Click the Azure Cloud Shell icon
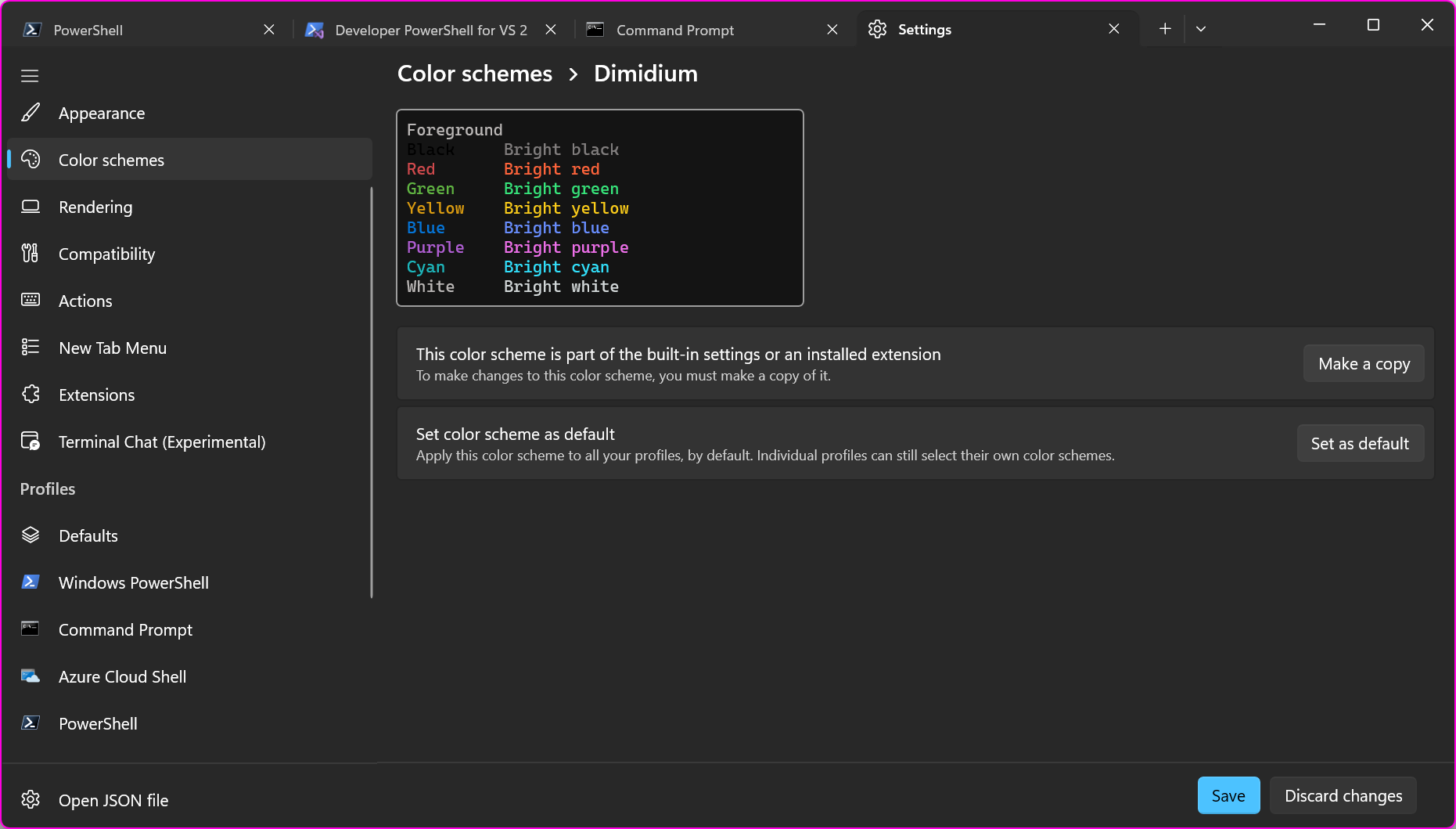The image size is (1456, 829). pyautogui.click(x=31, y=676)
